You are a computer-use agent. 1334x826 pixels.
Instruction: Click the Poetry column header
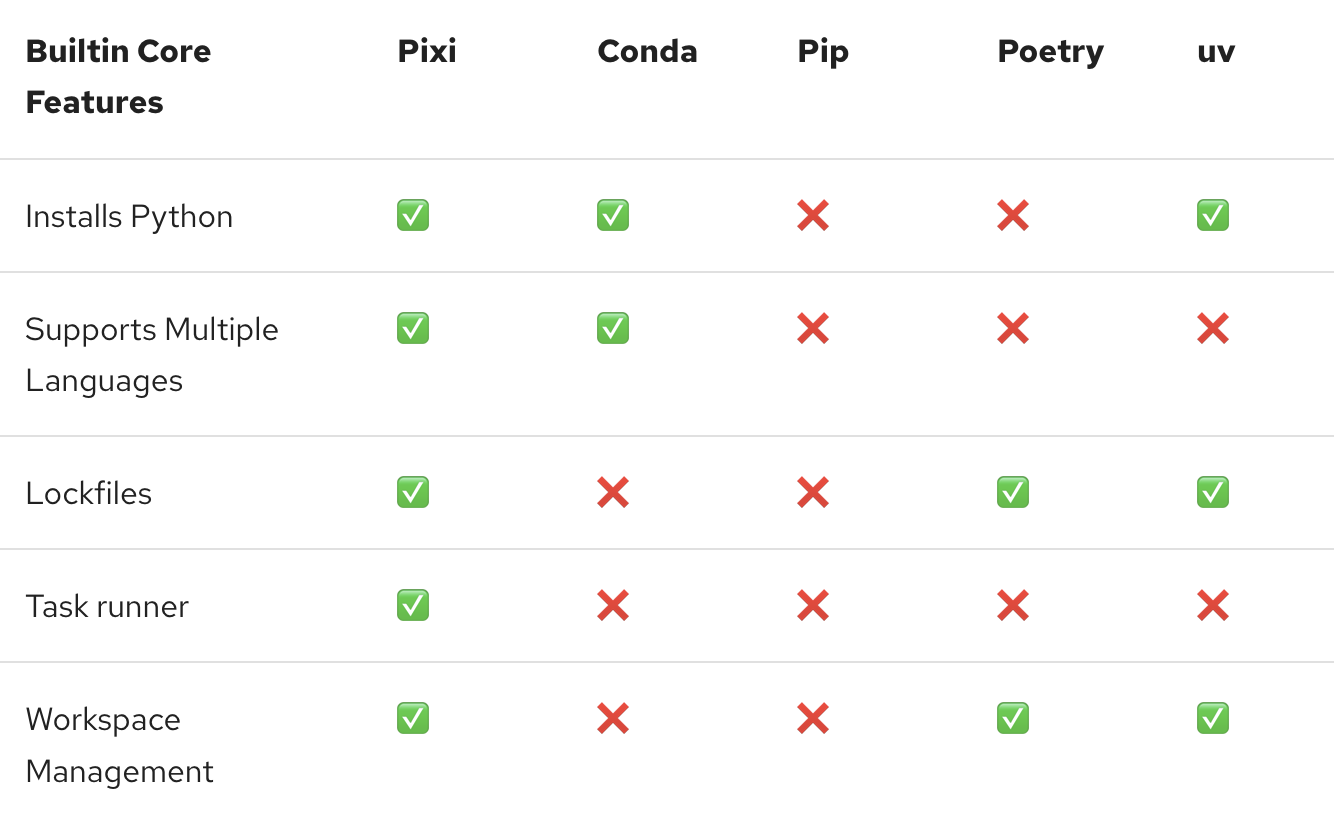coord(1050,51)
